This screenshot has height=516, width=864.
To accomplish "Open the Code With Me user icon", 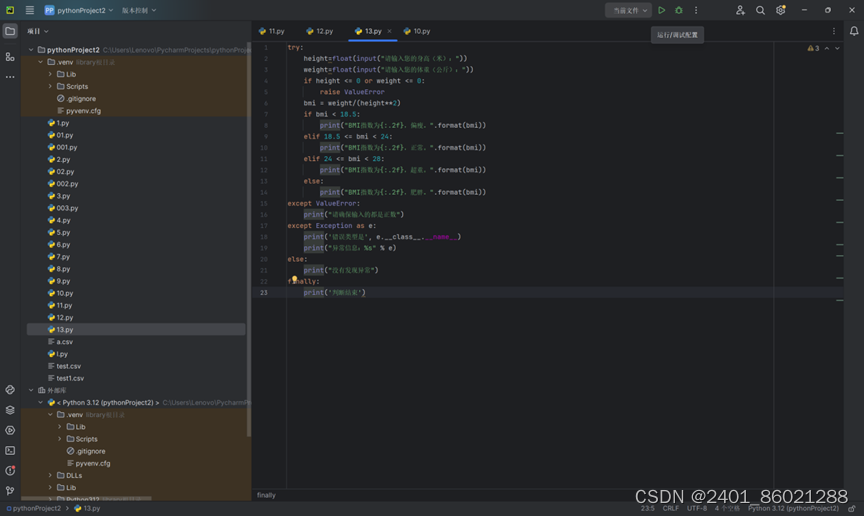I will pos(740,10).
